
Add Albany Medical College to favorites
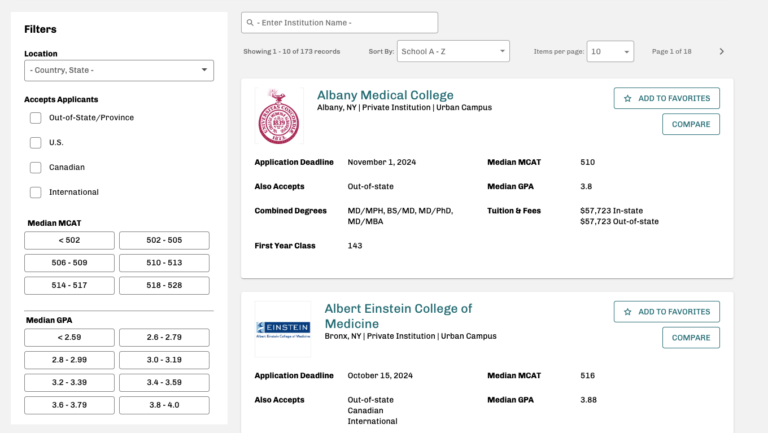(667, 98)
